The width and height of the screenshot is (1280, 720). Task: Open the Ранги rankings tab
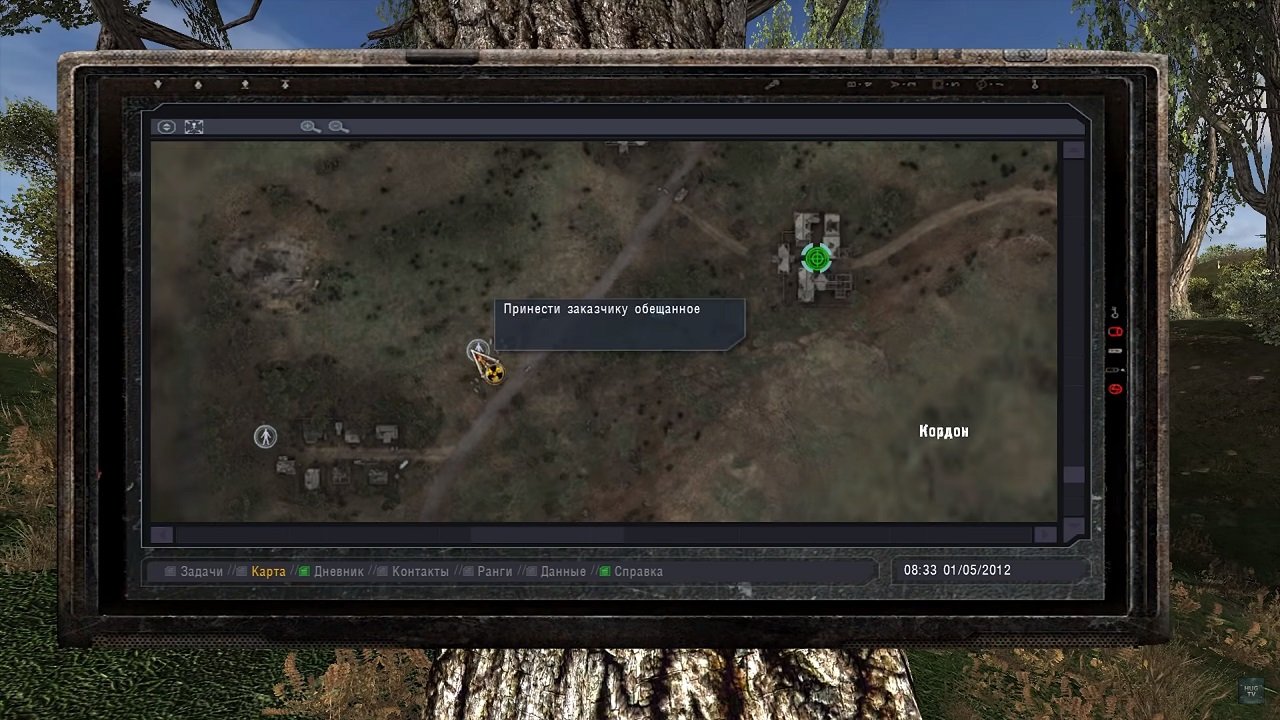(x=494, y=572)
